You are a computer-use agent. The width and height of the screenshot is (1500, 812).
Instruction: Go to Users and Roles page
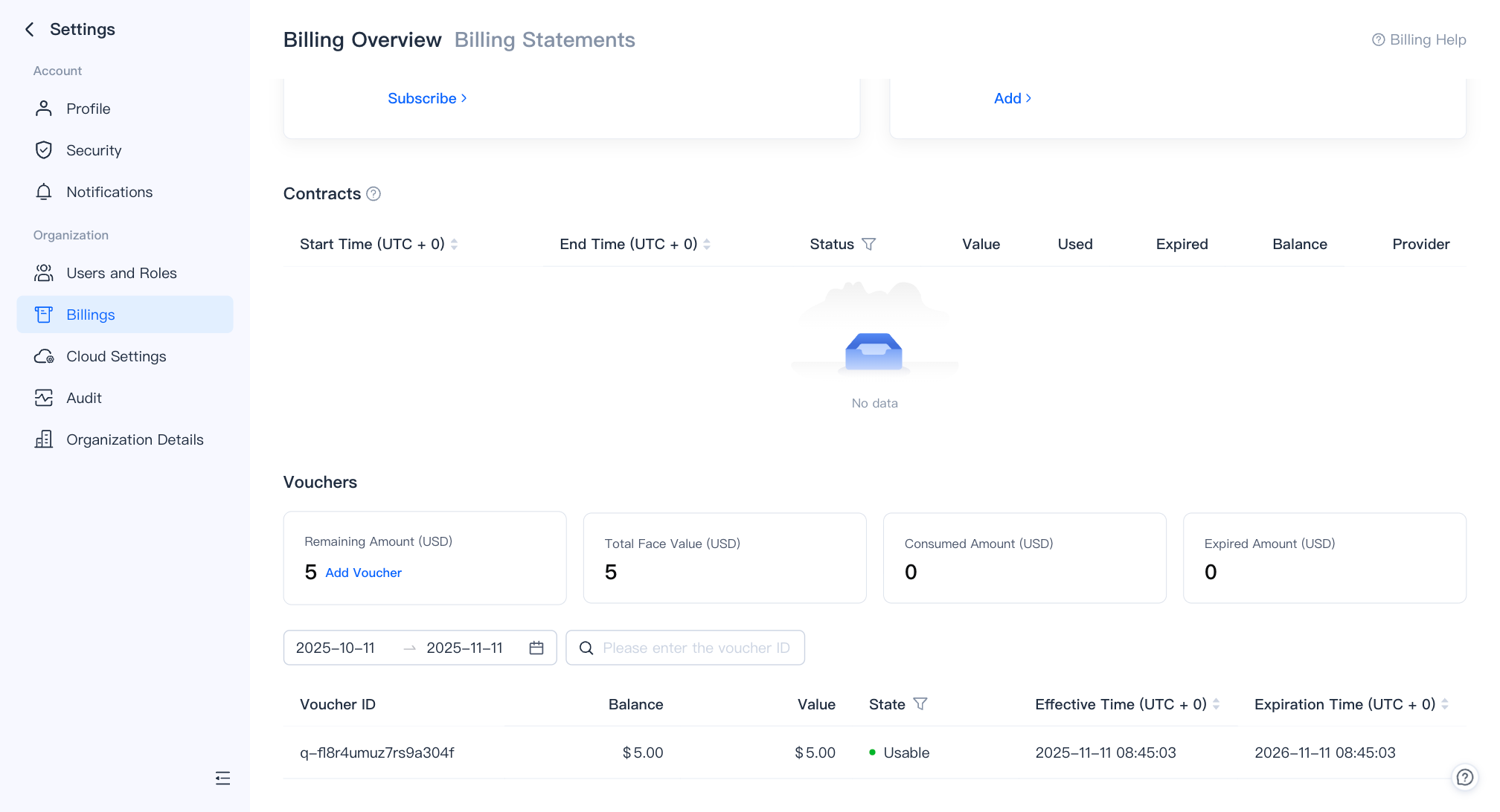point(121,273)
